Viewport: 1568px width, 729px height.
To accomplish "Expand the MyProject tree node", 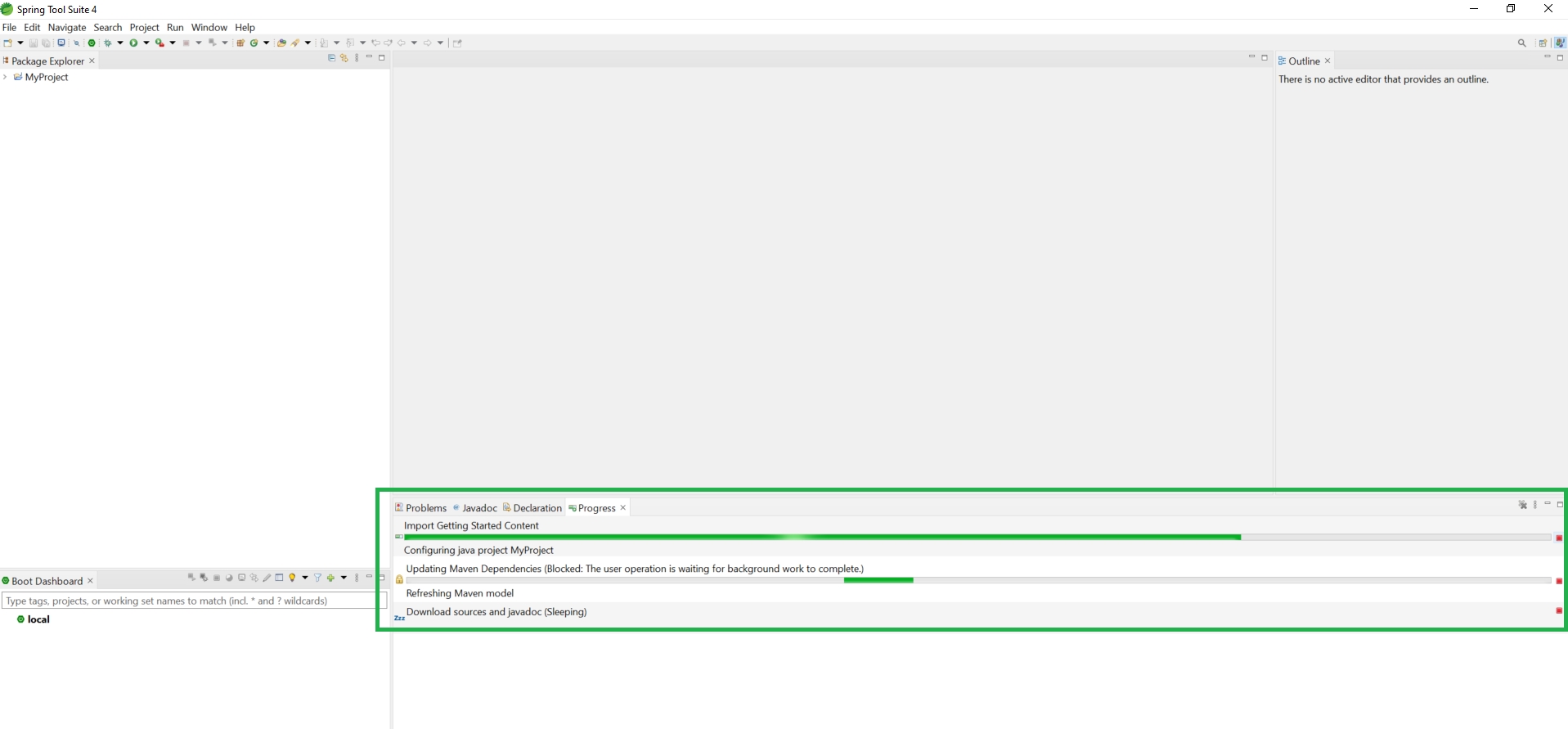I will [x=6, y=77].
